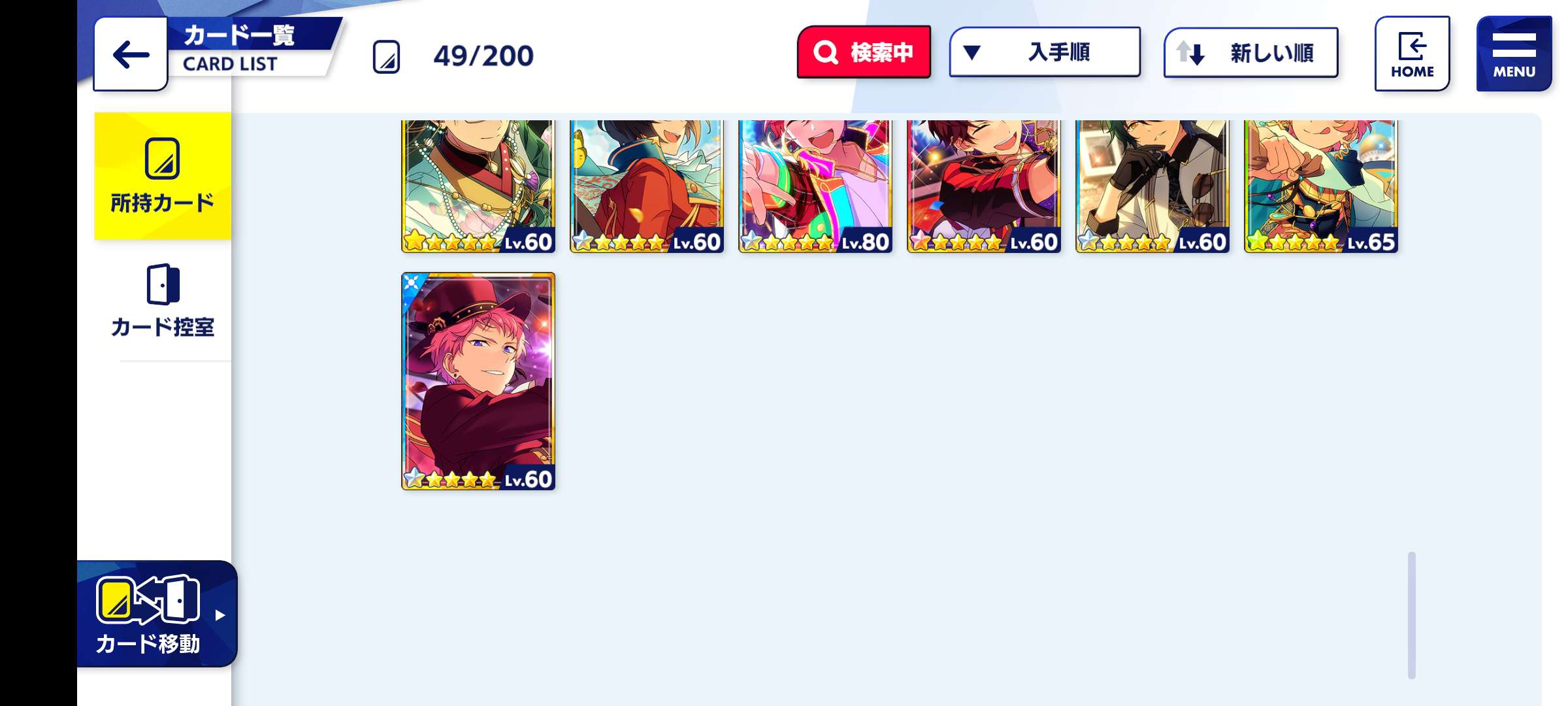Click the door icon for カード控室
1568x706 pixels.
pos(163,284)
